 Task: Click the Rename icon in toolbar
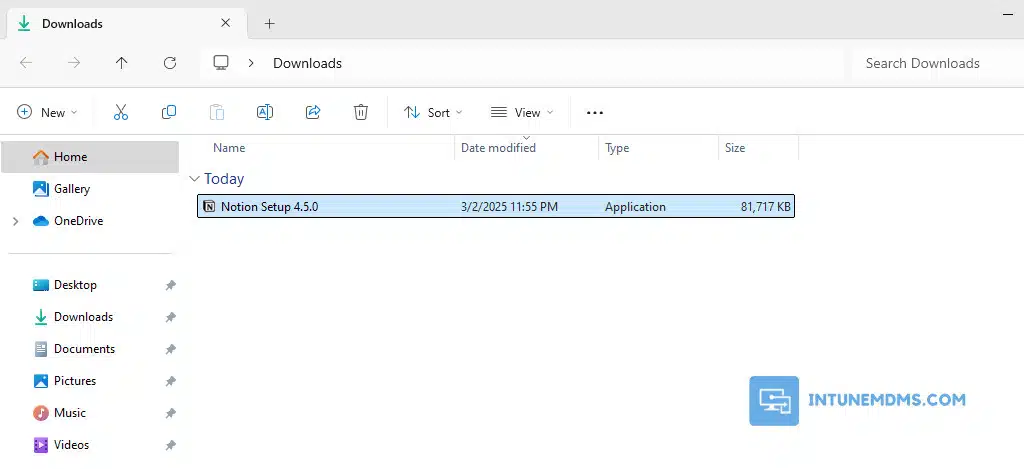(x=265, y=113)
